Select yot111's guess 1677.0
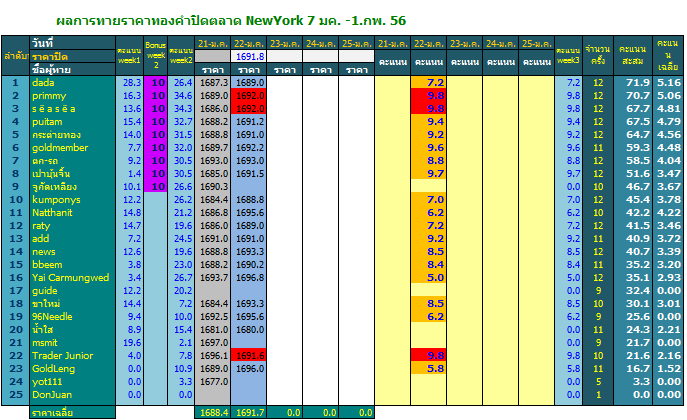Image resolution: width=687 pixels, height=420 pixels. (x=212, y=381)
